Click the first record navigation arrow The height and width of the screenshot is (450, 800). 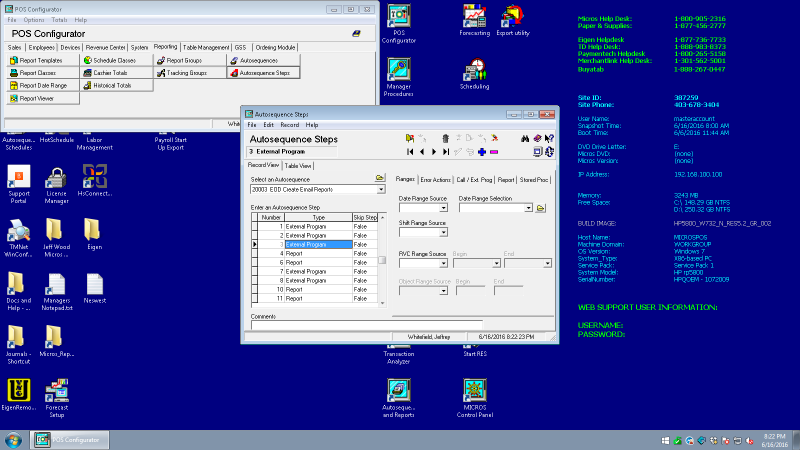pyautogui.click(x=410, y=152)
